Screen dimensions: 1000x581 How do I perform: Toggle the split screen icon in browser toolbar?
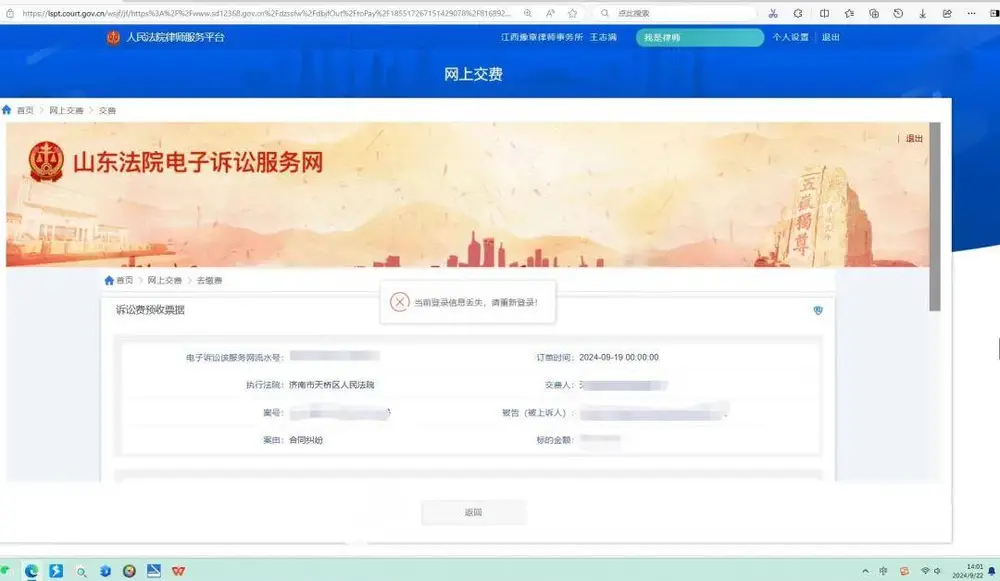[x=824, y=13]
